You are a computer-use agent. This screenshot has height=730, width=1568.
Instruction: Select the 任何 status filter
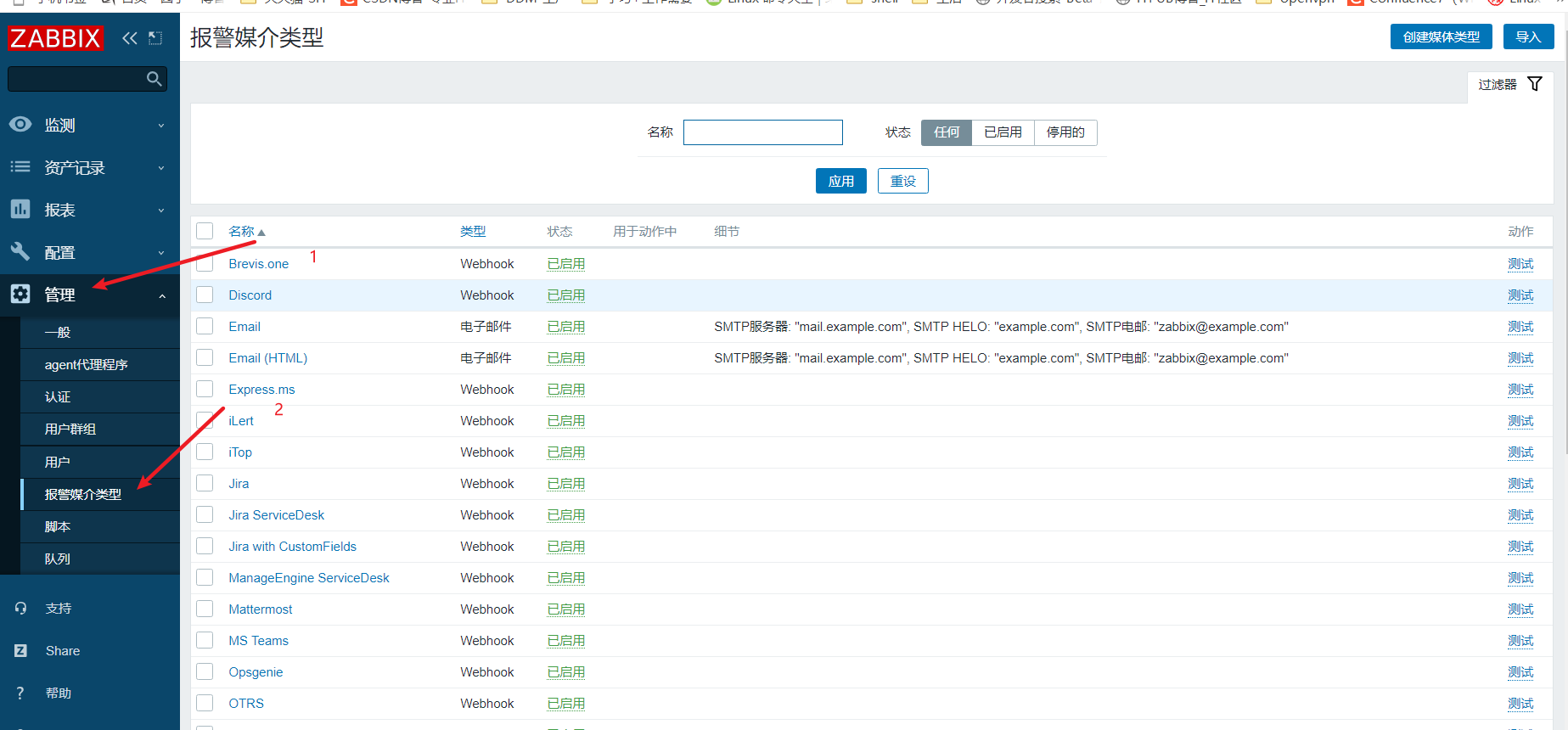coord(947,132)
